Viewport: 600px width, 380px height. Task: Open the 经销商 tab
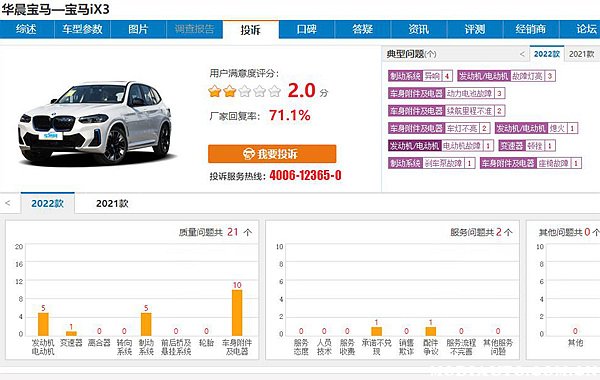(531, 29)
